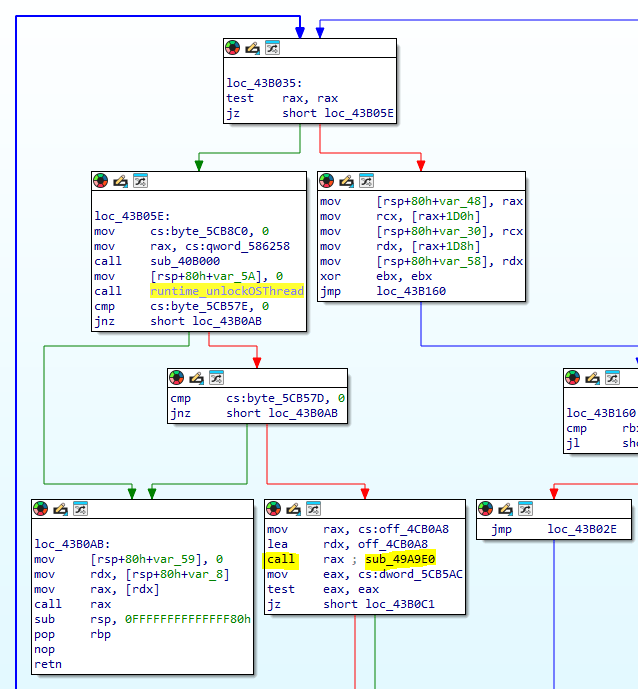Viewport: 638px width, 689px height.
Task: Click pencil icon of node with xor ebx, ebx
Action: coord(346,181)
